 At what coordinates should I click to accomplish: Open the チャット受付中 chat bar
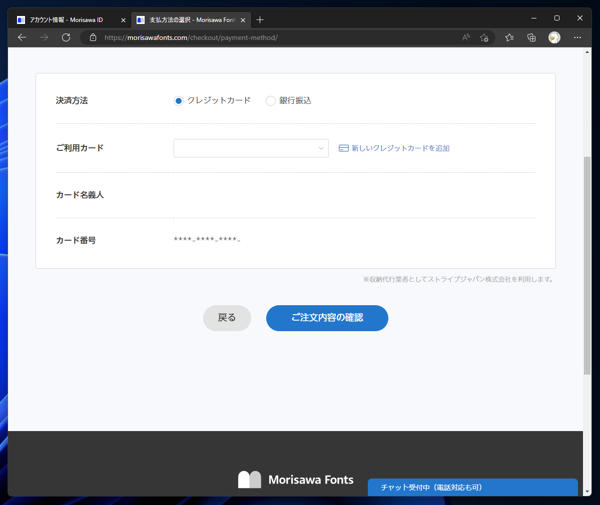[473, 487]
